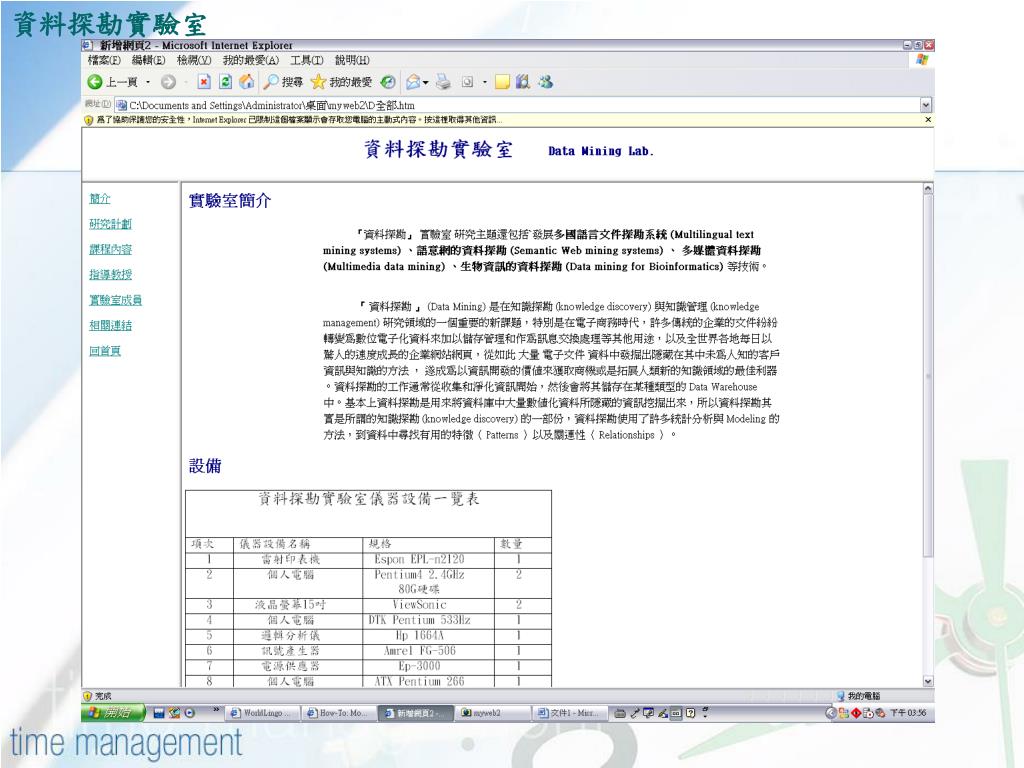Click the Refresh page icon
This screenshot has height=768, width=1024.
(225, 82)
